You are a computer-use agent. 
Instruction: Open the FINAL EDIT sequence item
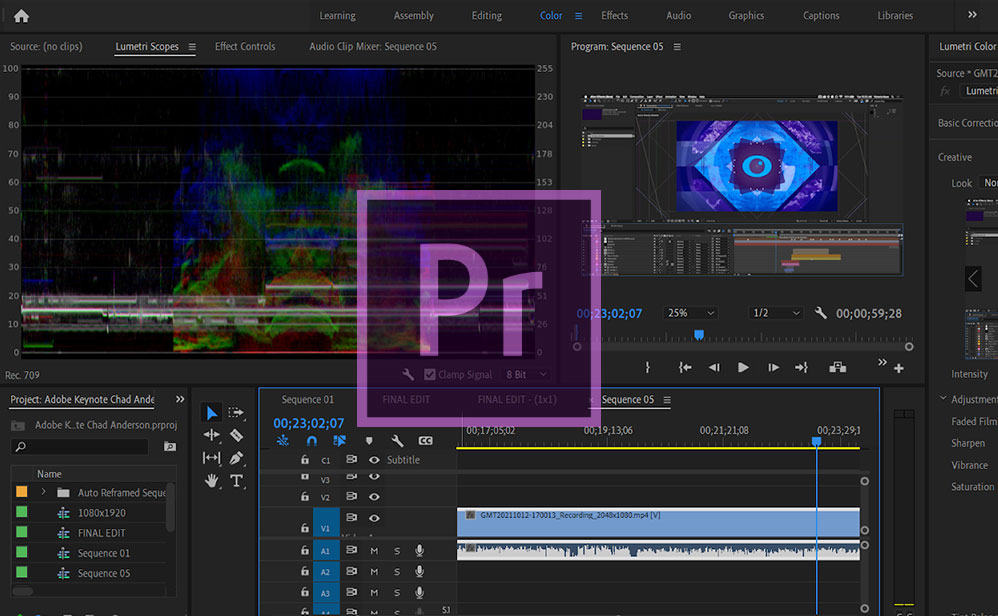coord(101,533)
